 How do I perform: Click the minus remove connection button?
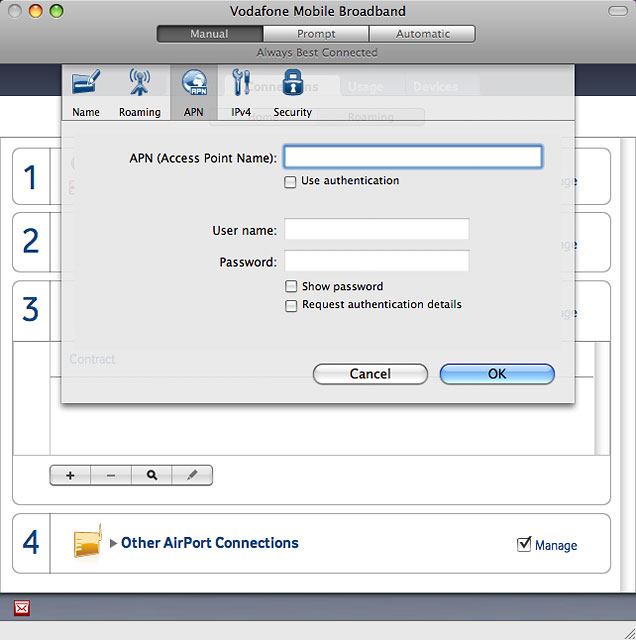coord(111,476)
